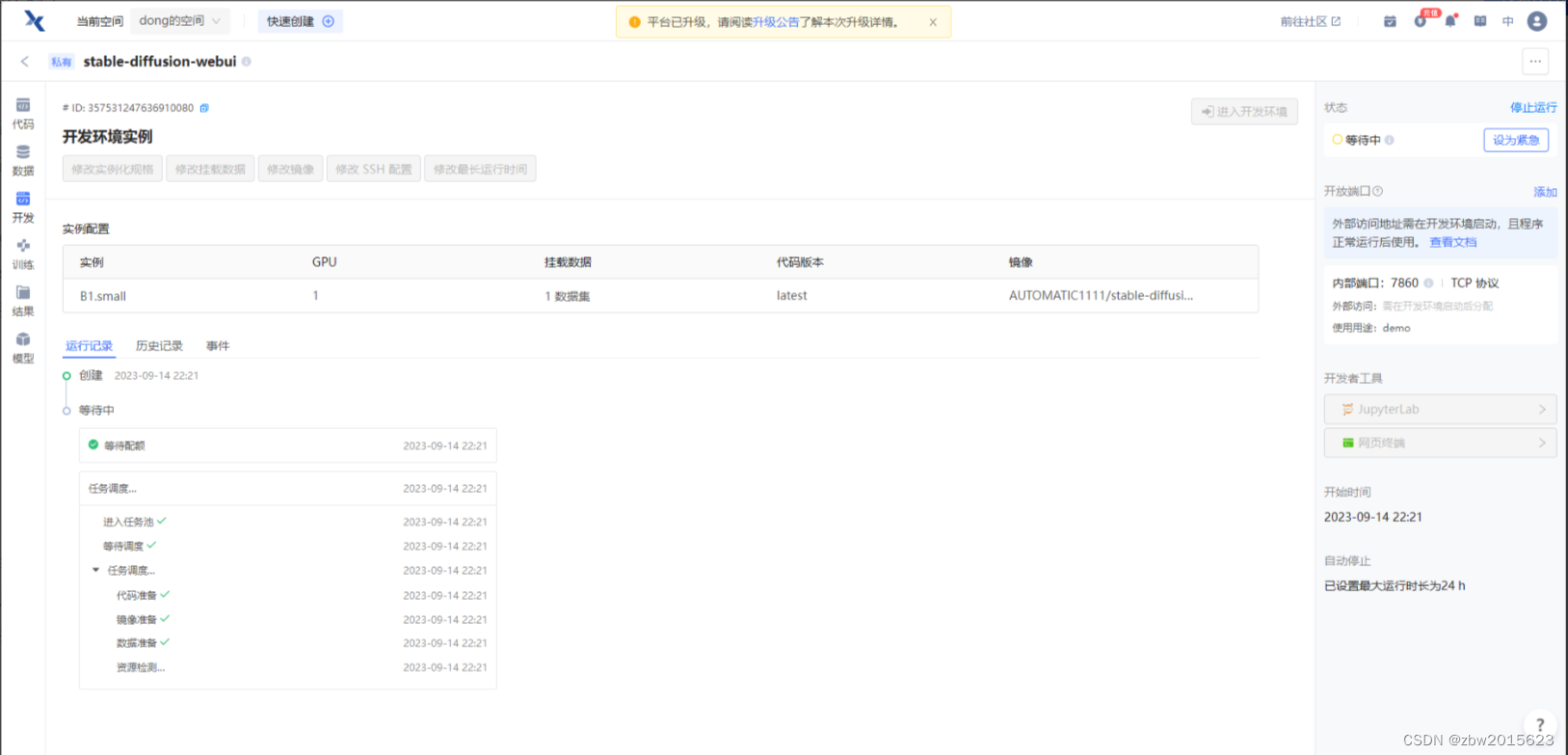The width and height of the screenshot is (1568, 755).
Task: Click 修改最长运行时间 button
Action: 480,169
